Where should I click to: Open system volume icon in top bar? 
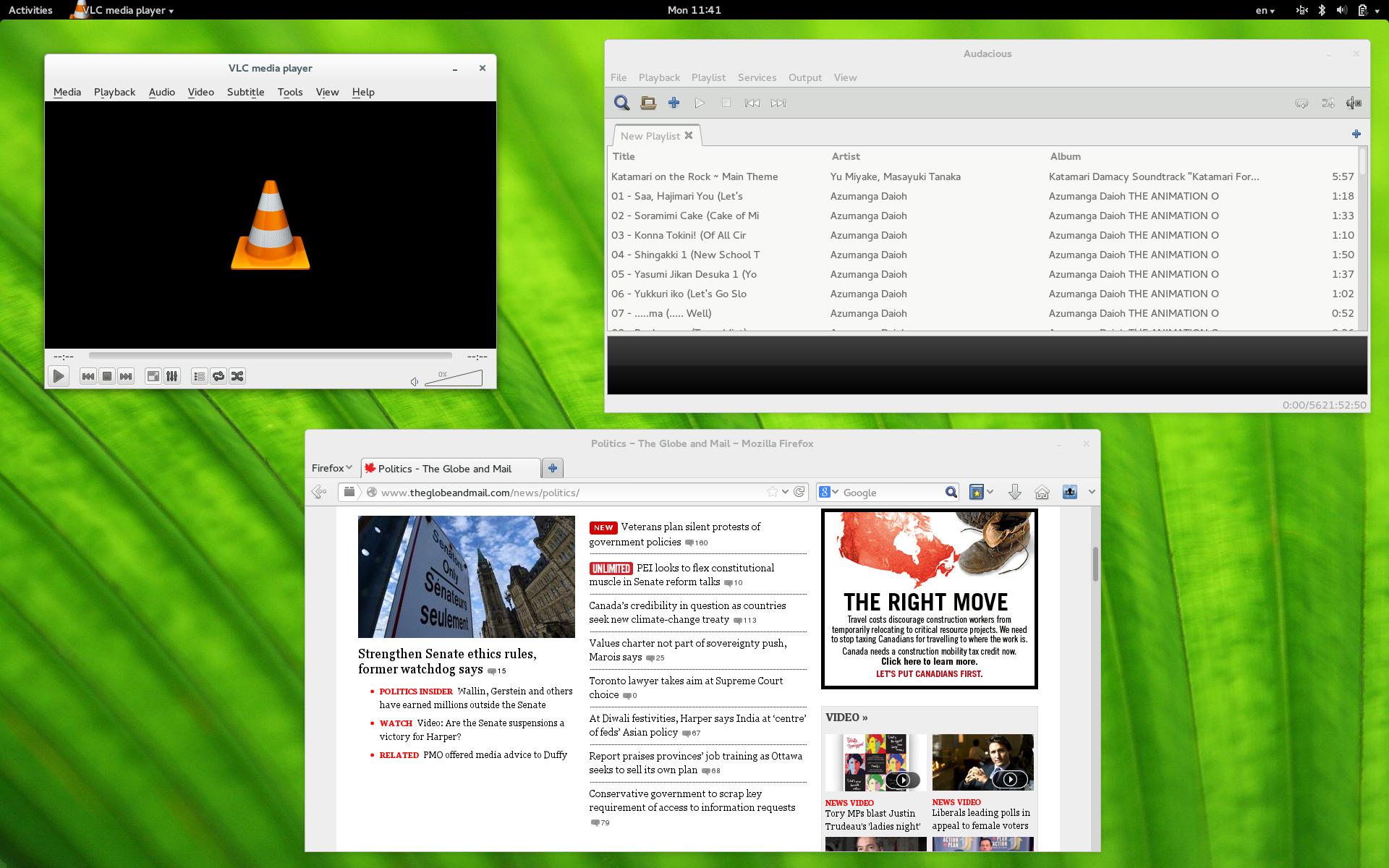pyautogui.click(x=1341, y=10)
